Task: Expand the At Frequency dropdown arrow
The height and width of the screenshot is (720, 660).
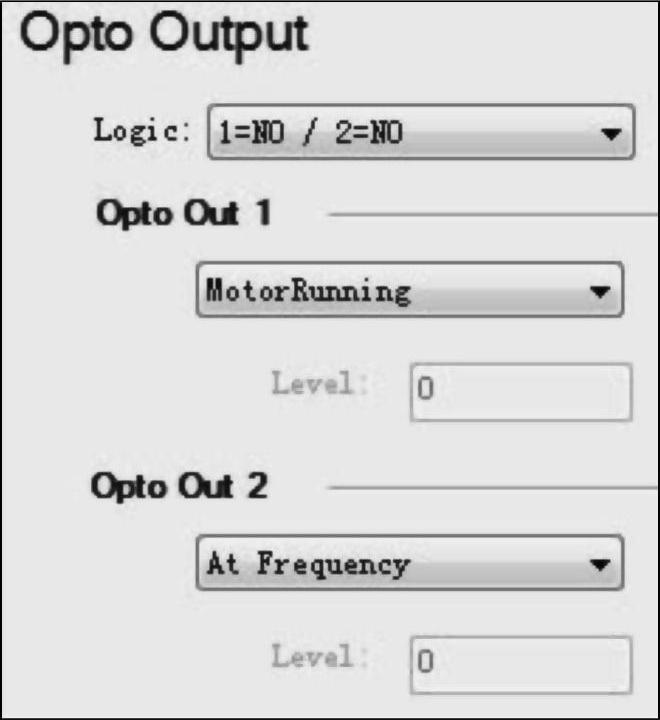Action: (x=599, y=565)
